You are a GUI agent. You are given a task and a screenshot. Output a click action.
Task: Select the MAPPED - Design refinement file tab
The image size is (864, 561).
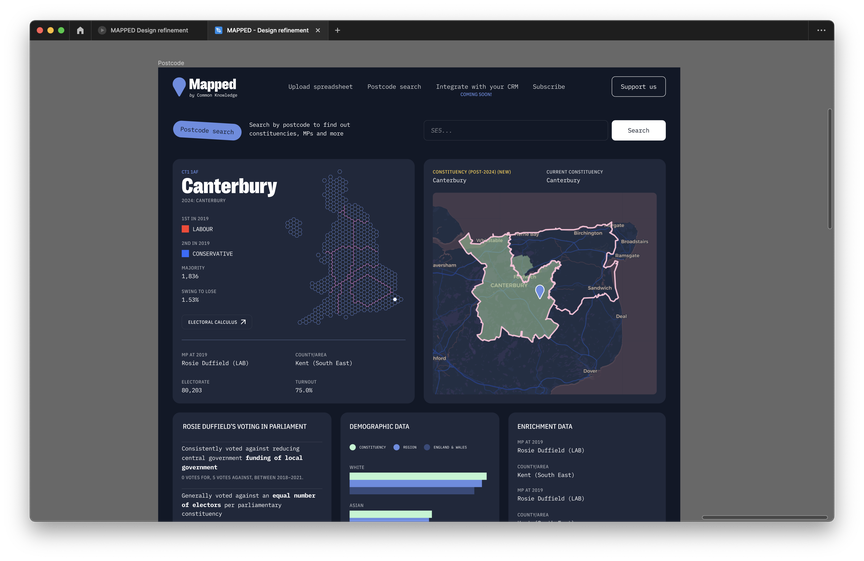(x=268, y=30)
